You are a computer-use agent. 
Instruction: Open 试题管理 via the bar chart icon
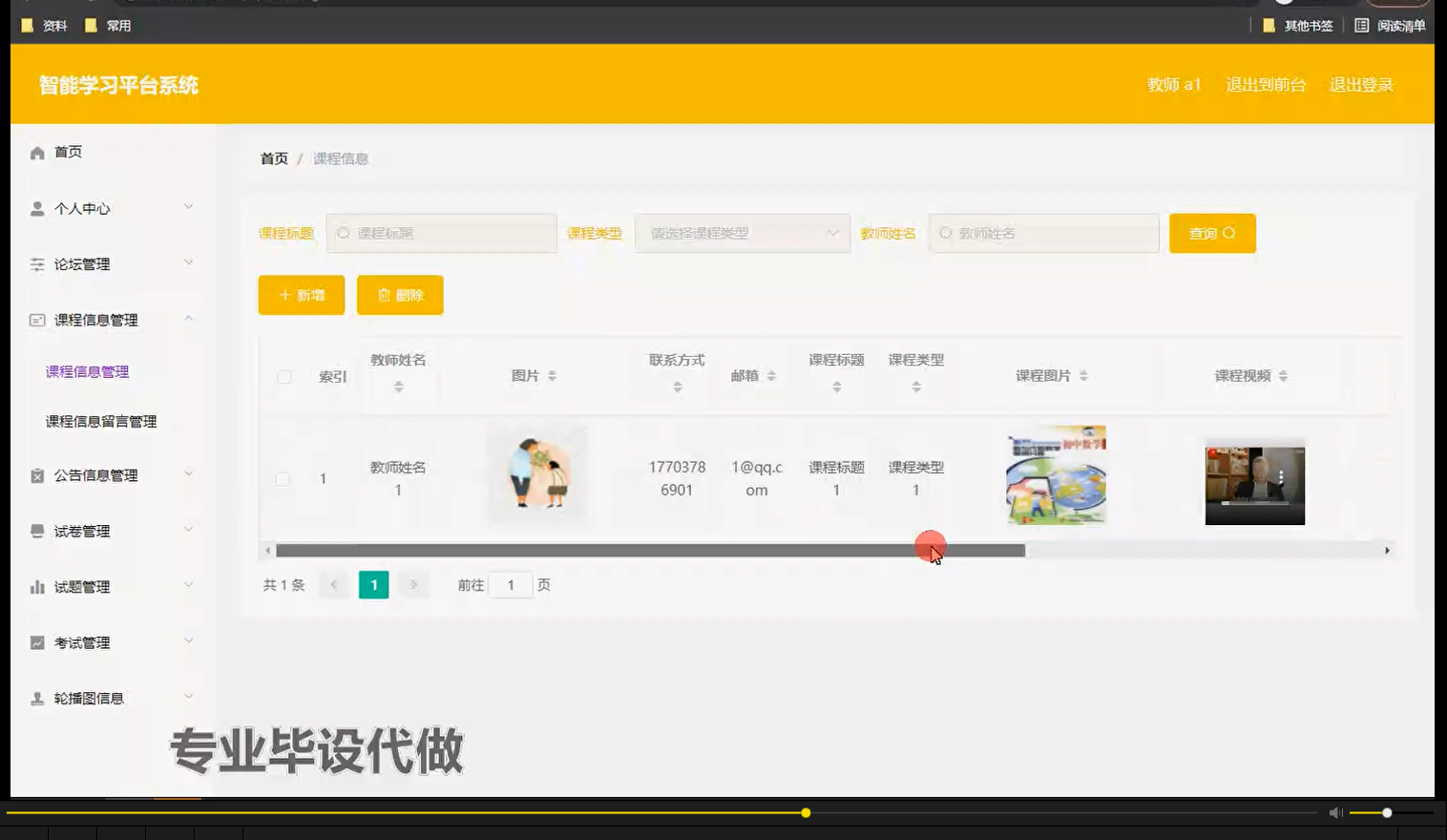tap(36, 586)
